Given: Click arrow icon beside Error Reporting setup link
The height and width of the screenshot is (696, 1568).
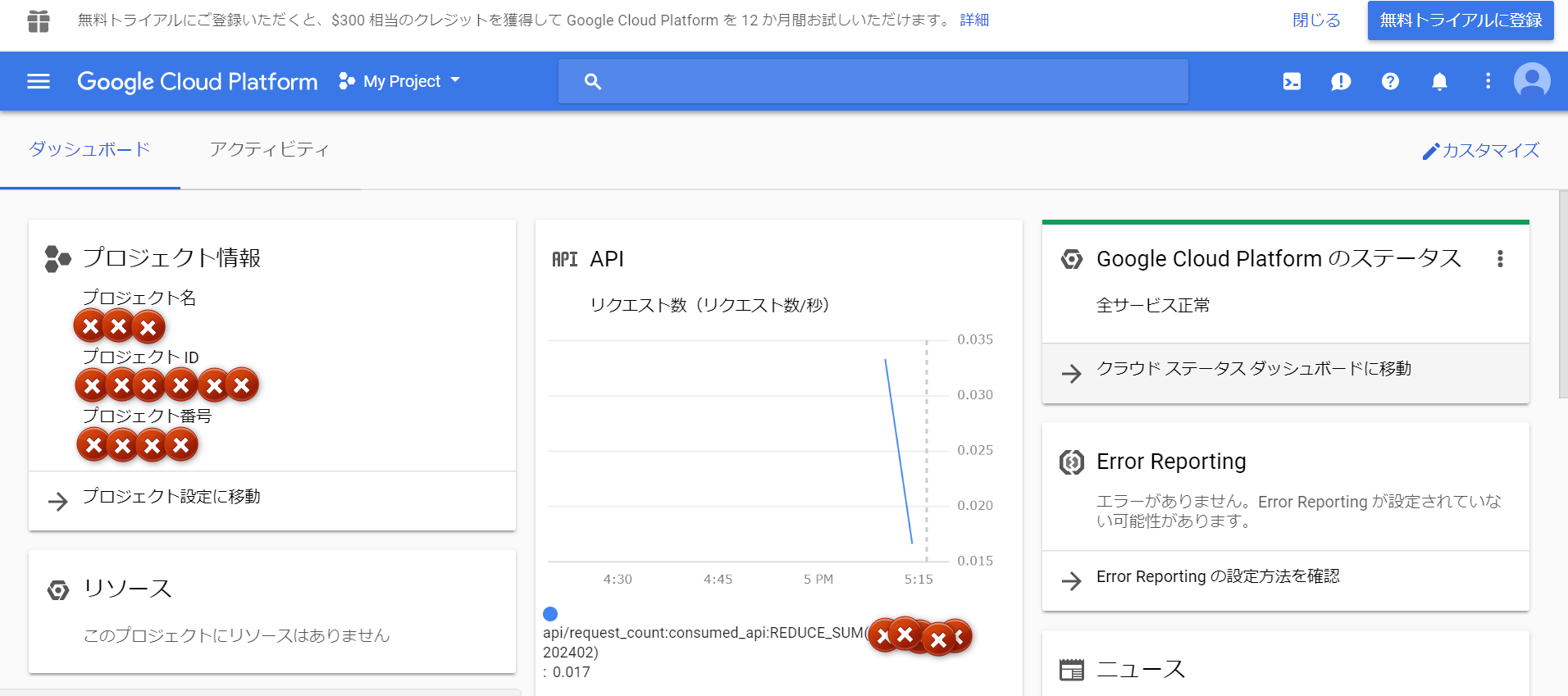Looking at the screenshot, I should click(1071, 580).
